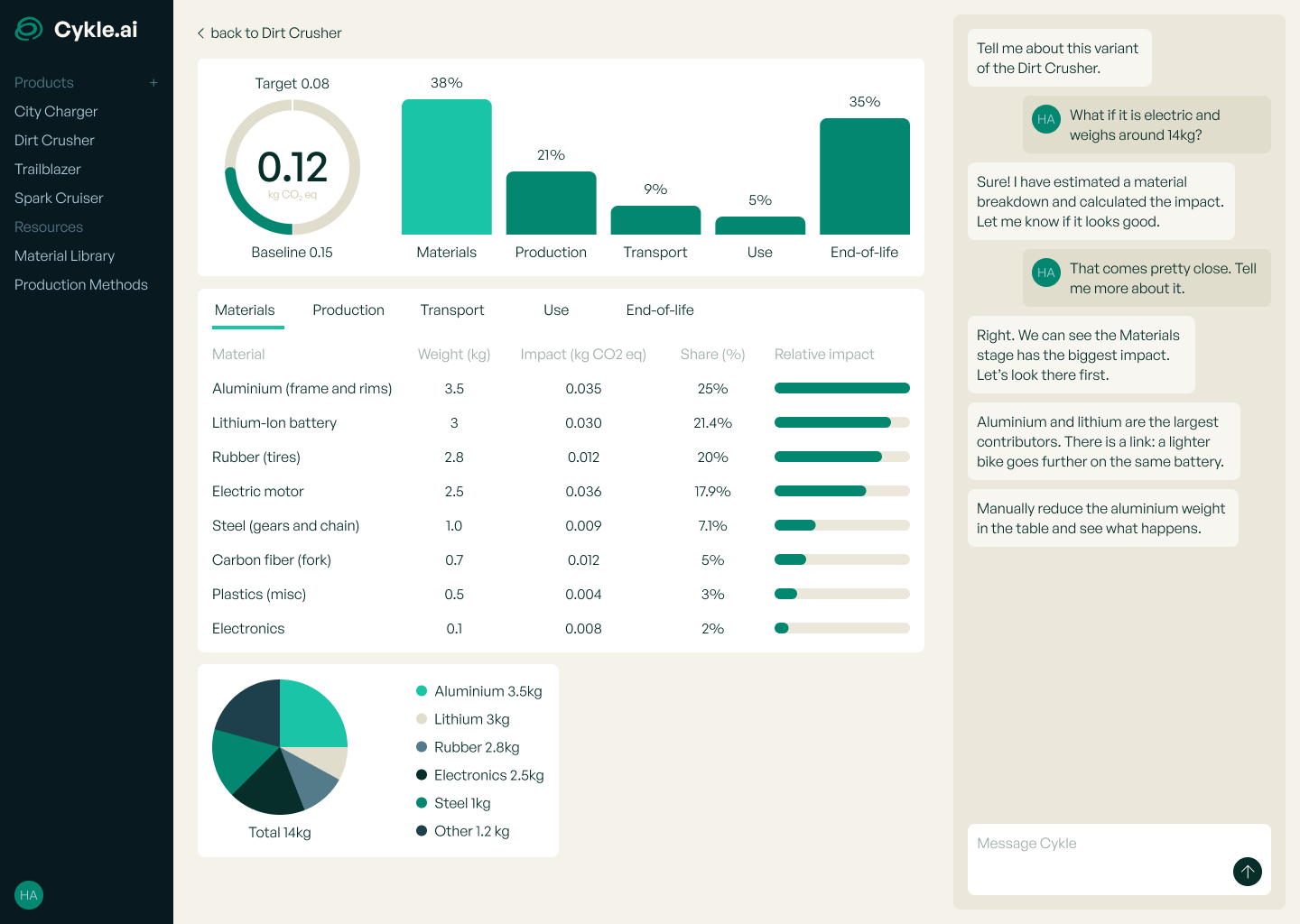This screenshot has width=1300, height=924.
Task: Click the Cykle.ai logo icon
Action: [29, 30]
